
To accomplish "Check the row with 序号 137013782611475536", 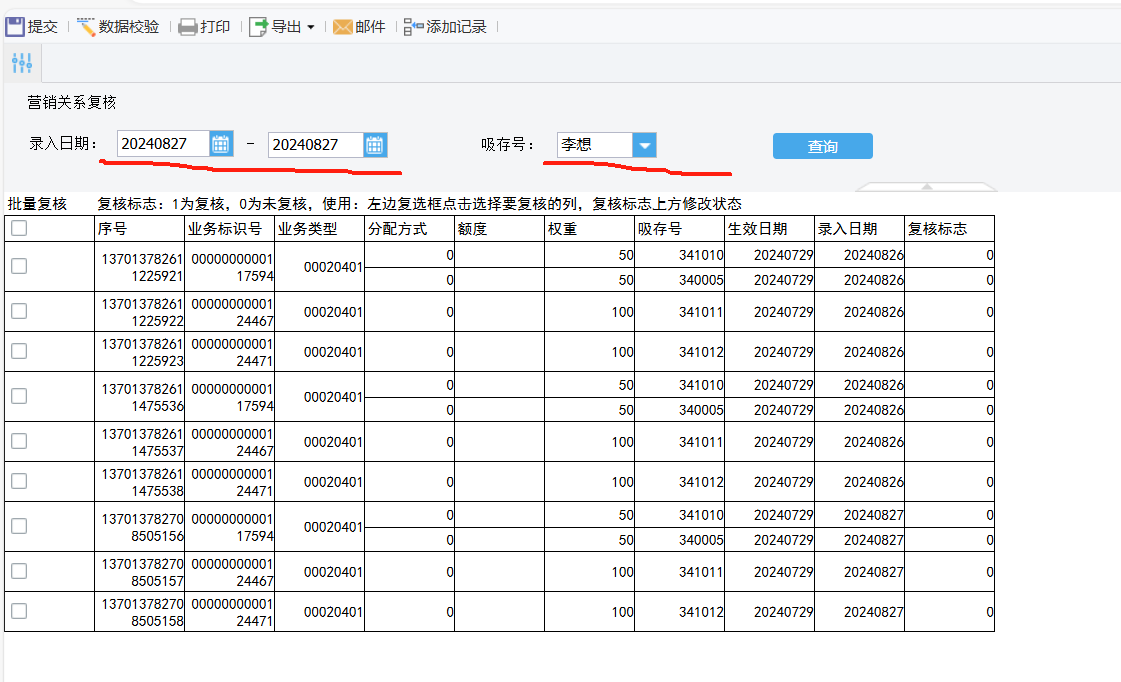I will click(x=19, y=396).
